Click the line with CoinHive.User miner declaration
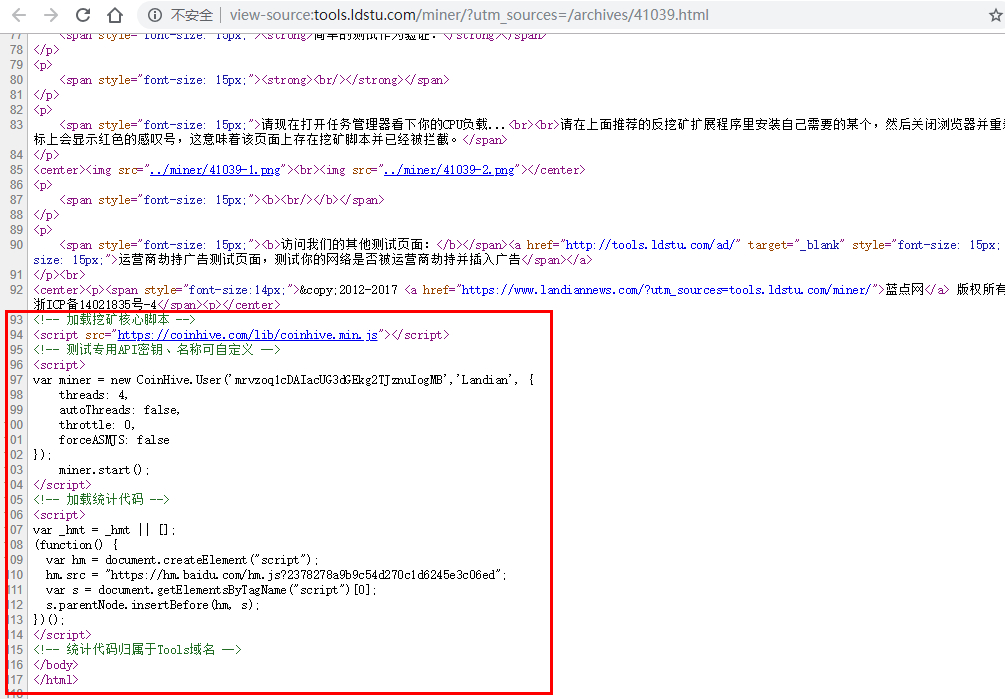Viewport: 1005px width, 699px height. pos(283,380)
